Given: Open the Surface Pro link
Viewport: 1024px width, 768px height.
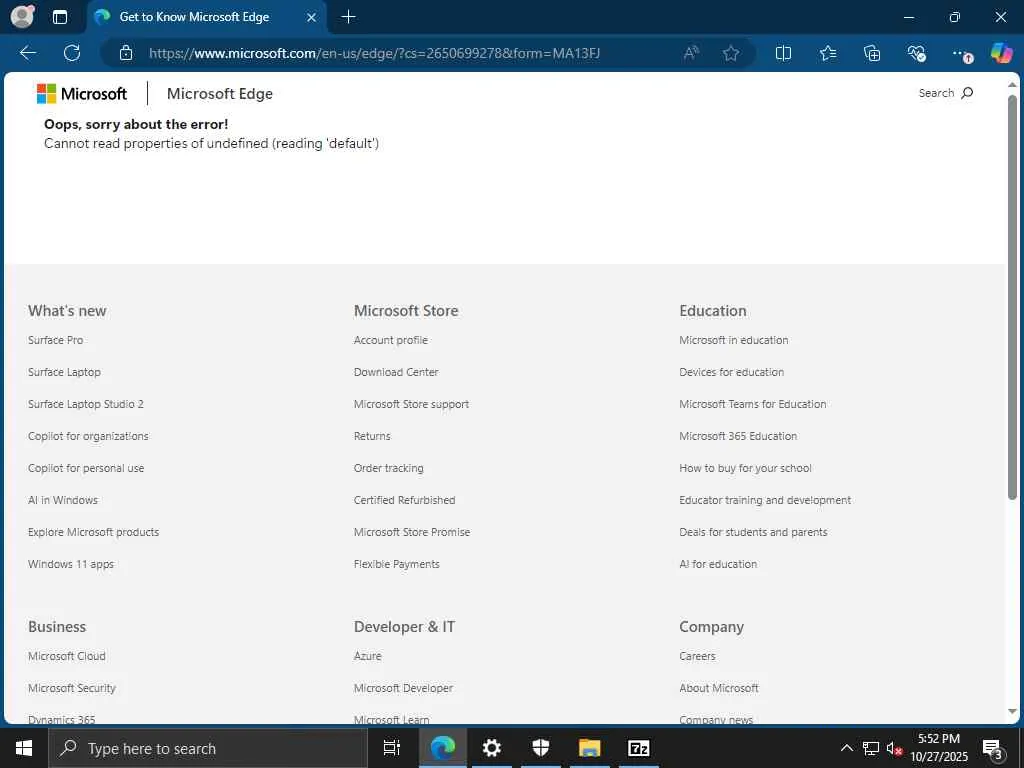Looking at the screenshot, I should 56,340.
